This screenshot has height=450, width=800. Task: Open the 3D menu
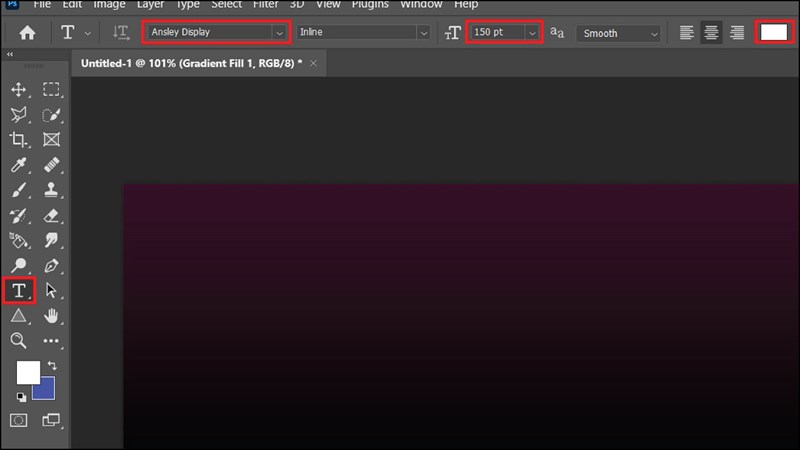pos(297,5)
